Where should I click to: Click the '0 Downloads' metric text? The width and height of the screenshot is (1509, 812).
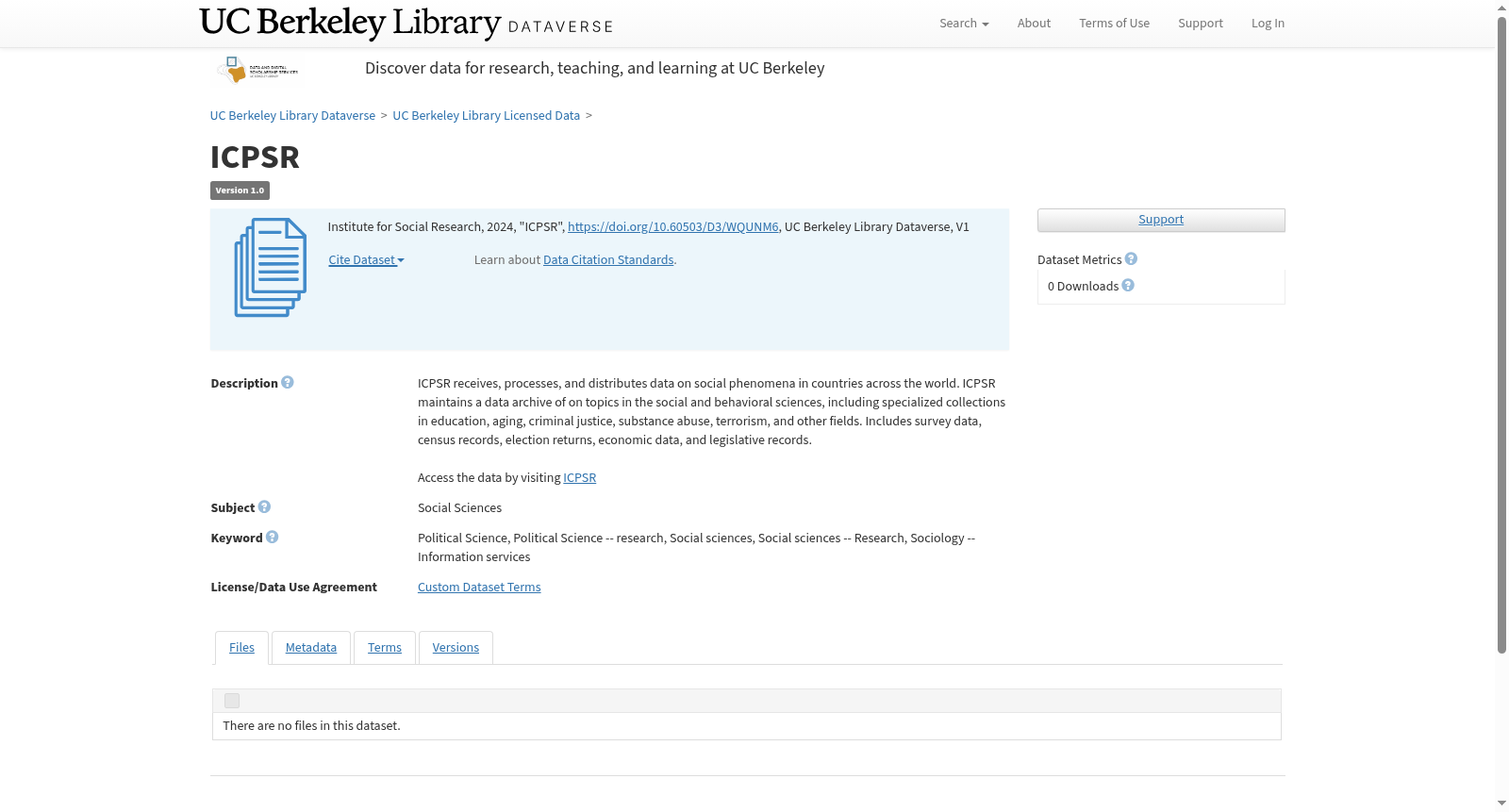point(1083,287)
